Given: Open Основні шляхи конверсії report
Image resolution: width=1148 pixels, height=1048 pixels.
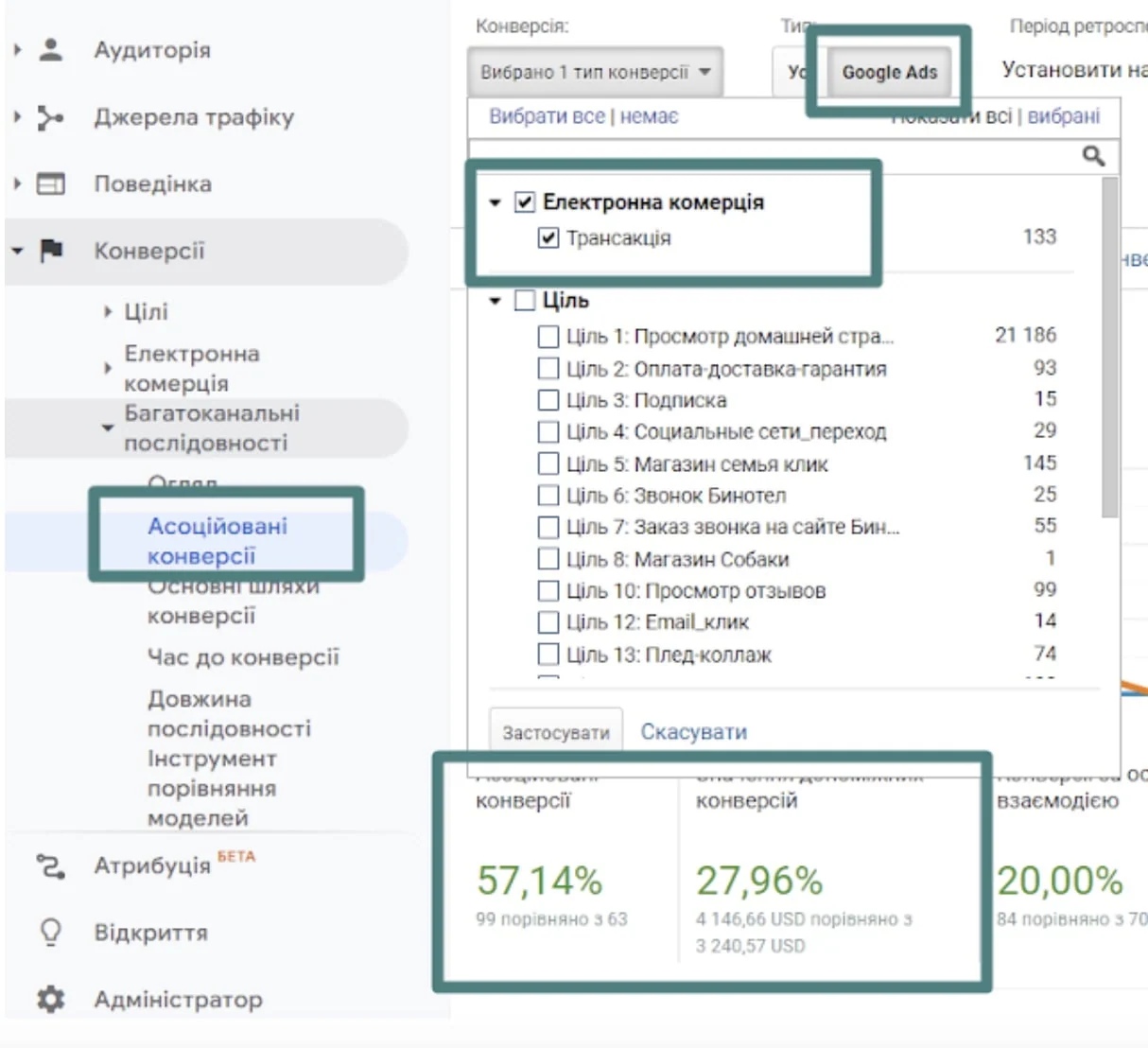Looking at the screenshot, I should pos(234,601).
